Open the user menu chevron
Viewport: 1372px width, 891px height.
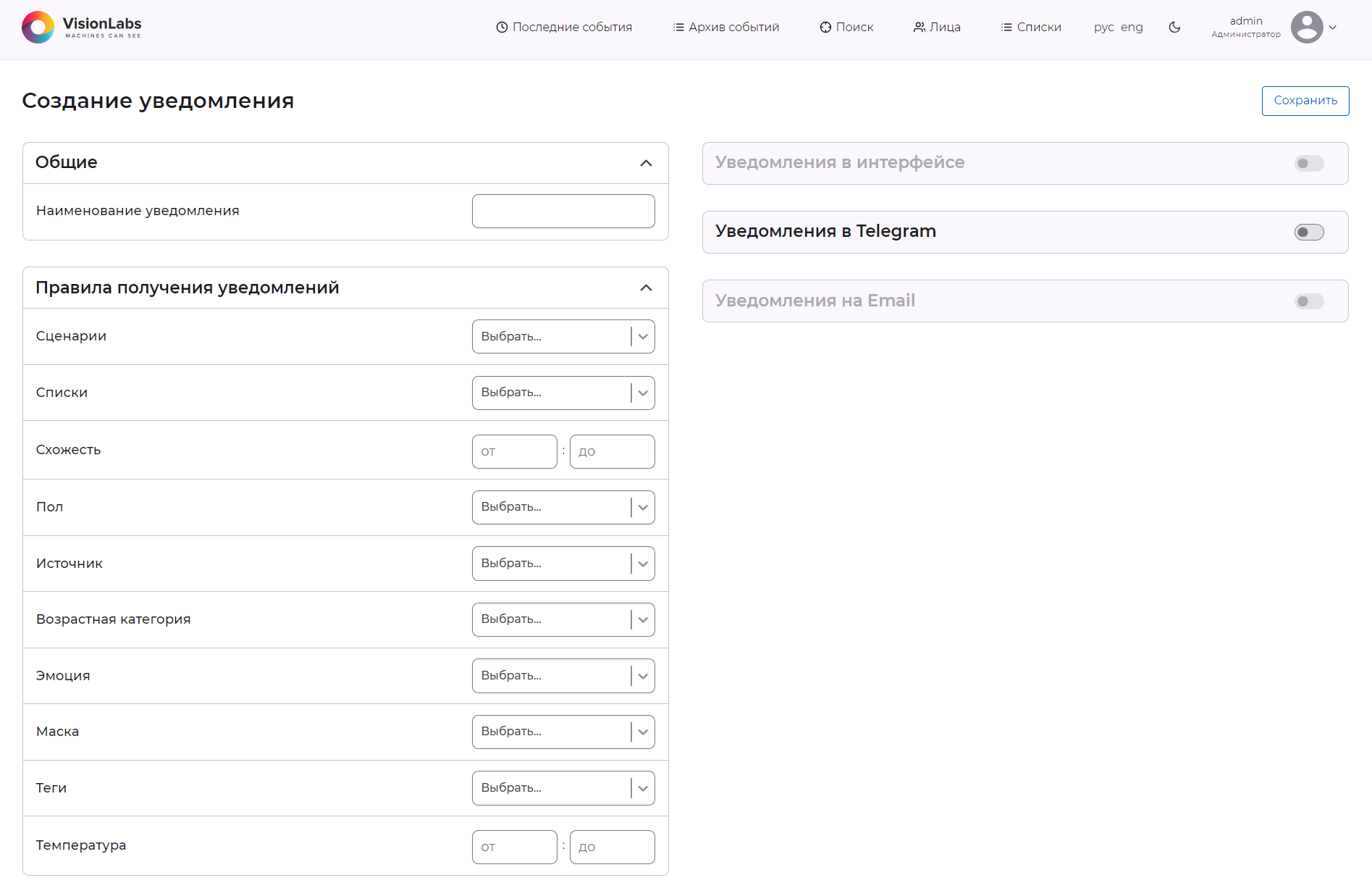1333,28
